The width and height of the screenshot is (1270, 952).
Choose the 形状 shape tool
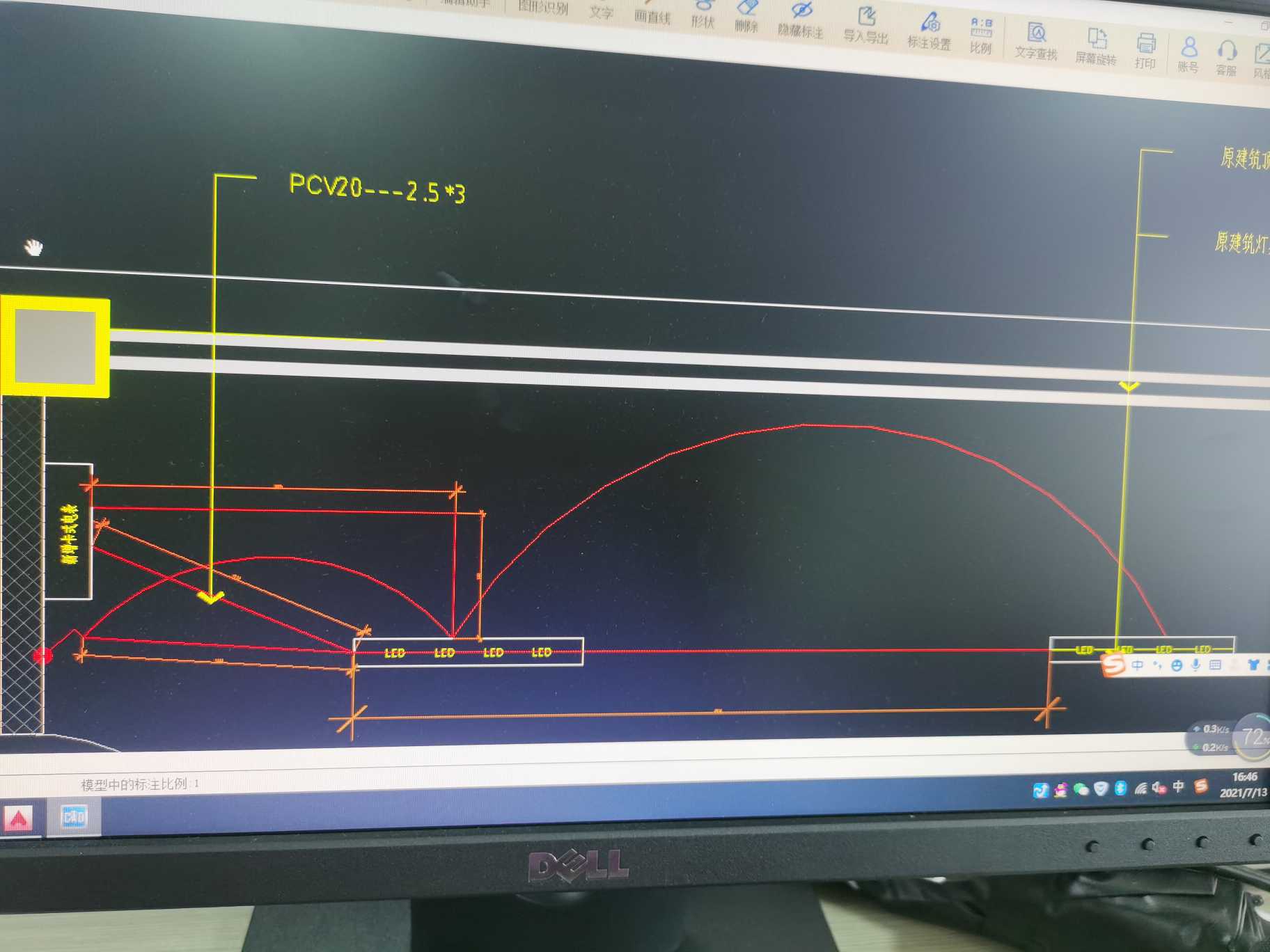[x=703, y=15]
